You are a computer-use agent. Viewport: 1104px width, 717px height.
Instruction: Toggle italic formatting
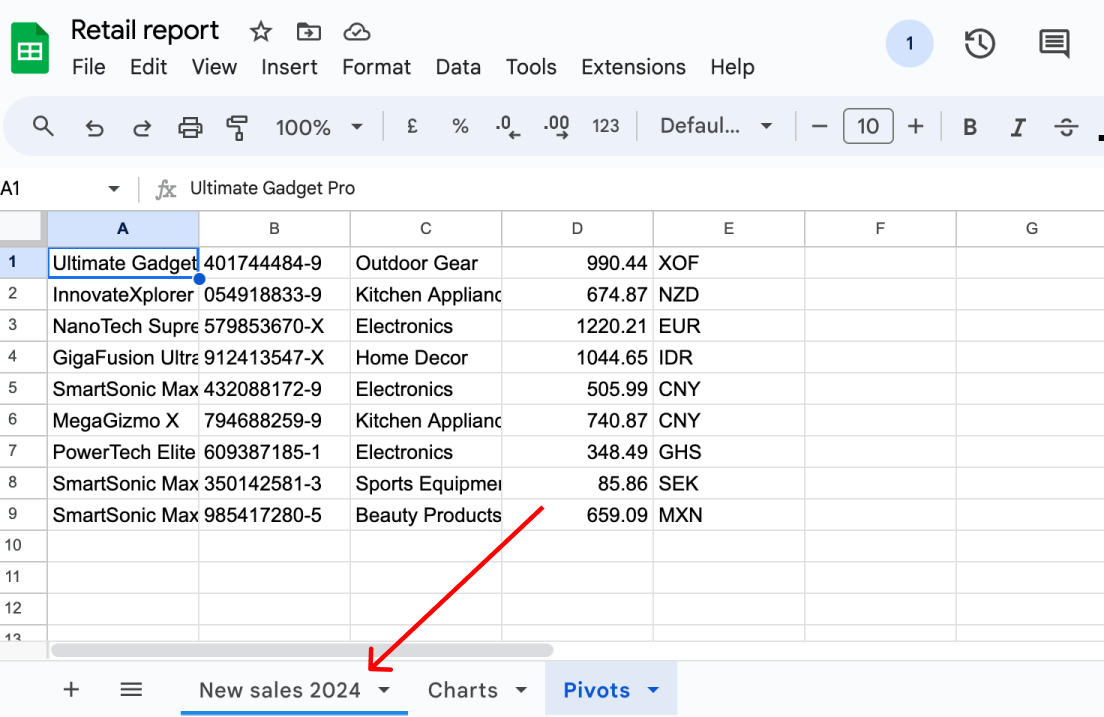tap(1017, 127)
